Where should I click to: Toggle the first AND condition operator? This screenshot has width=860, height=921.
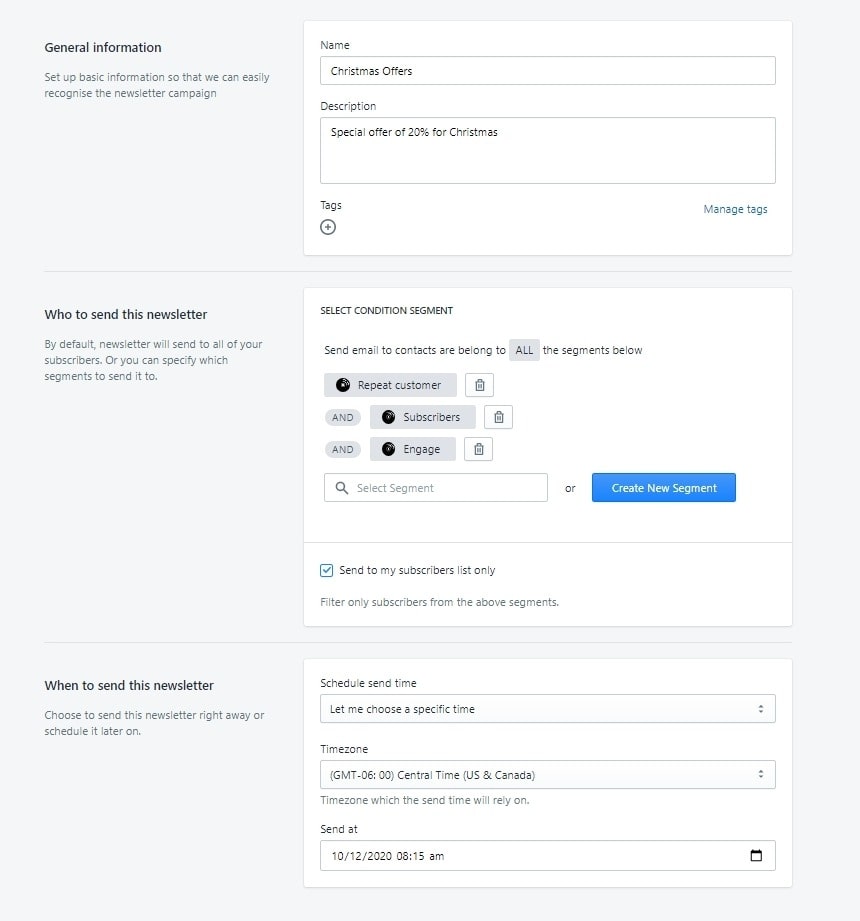tap(343, 417)
